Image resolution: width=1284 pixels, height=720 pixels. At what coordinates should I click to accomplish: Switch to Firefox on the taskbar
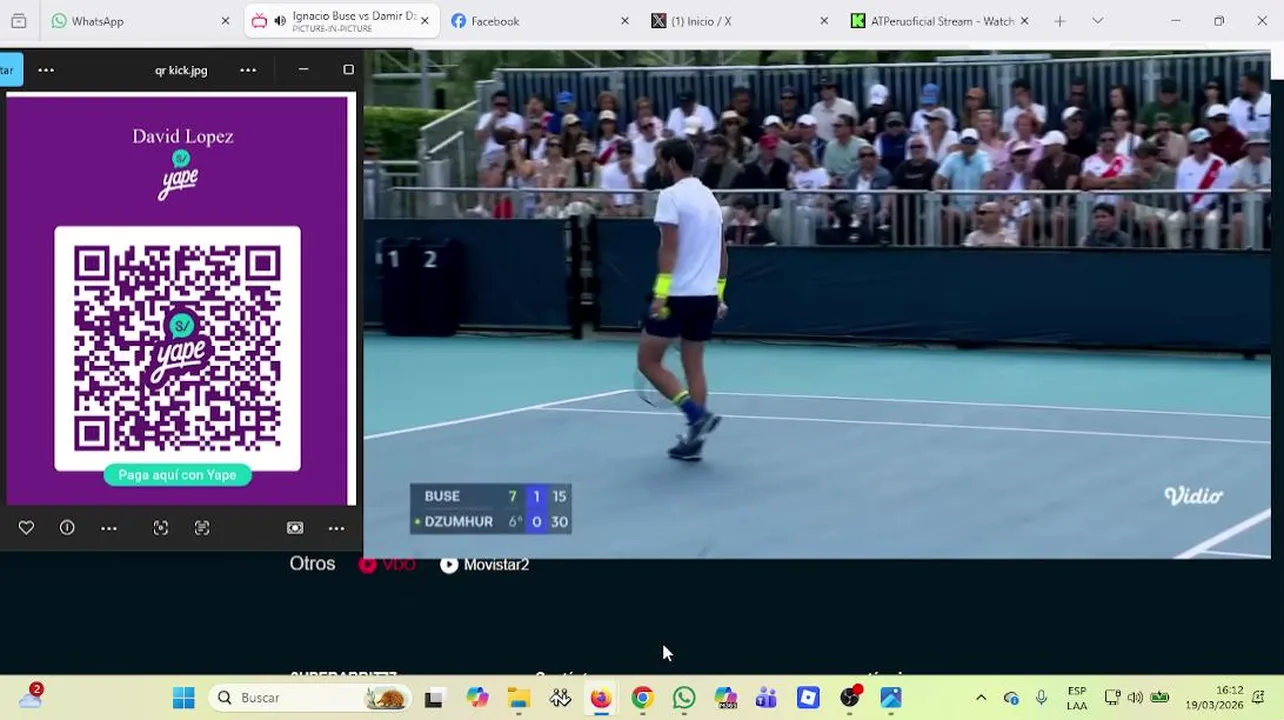click(601, 698)
